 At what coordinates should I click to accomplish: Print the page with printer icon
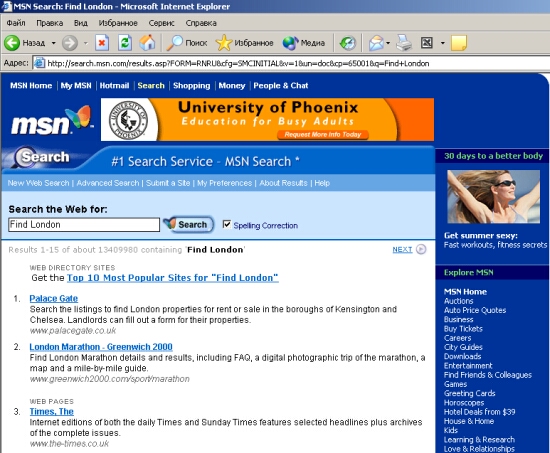click(x=404, y=43)
